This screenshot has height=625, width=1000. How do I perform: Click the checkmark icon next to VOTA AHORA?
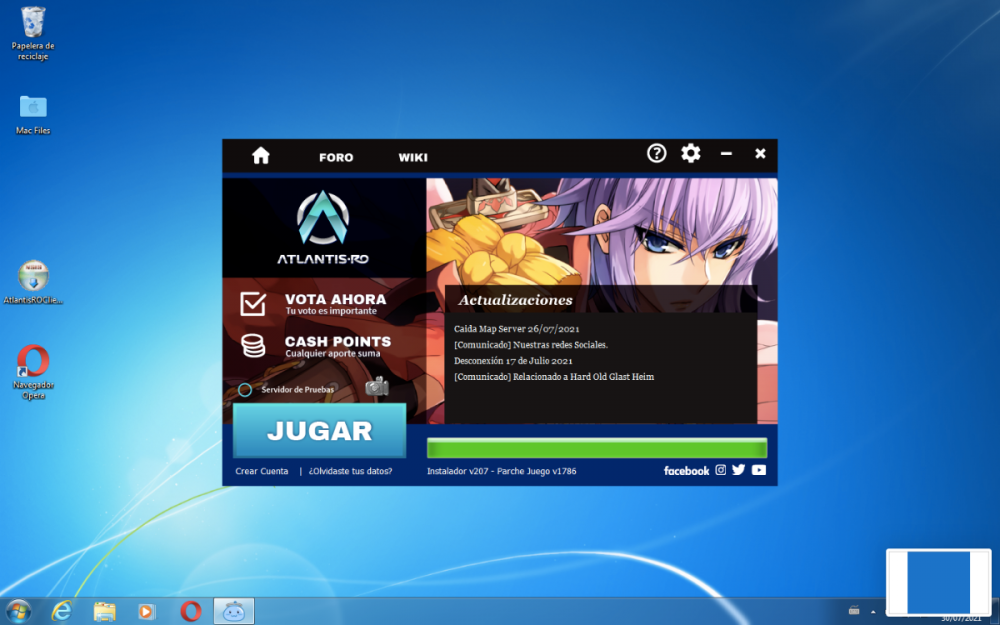(254, 302)
